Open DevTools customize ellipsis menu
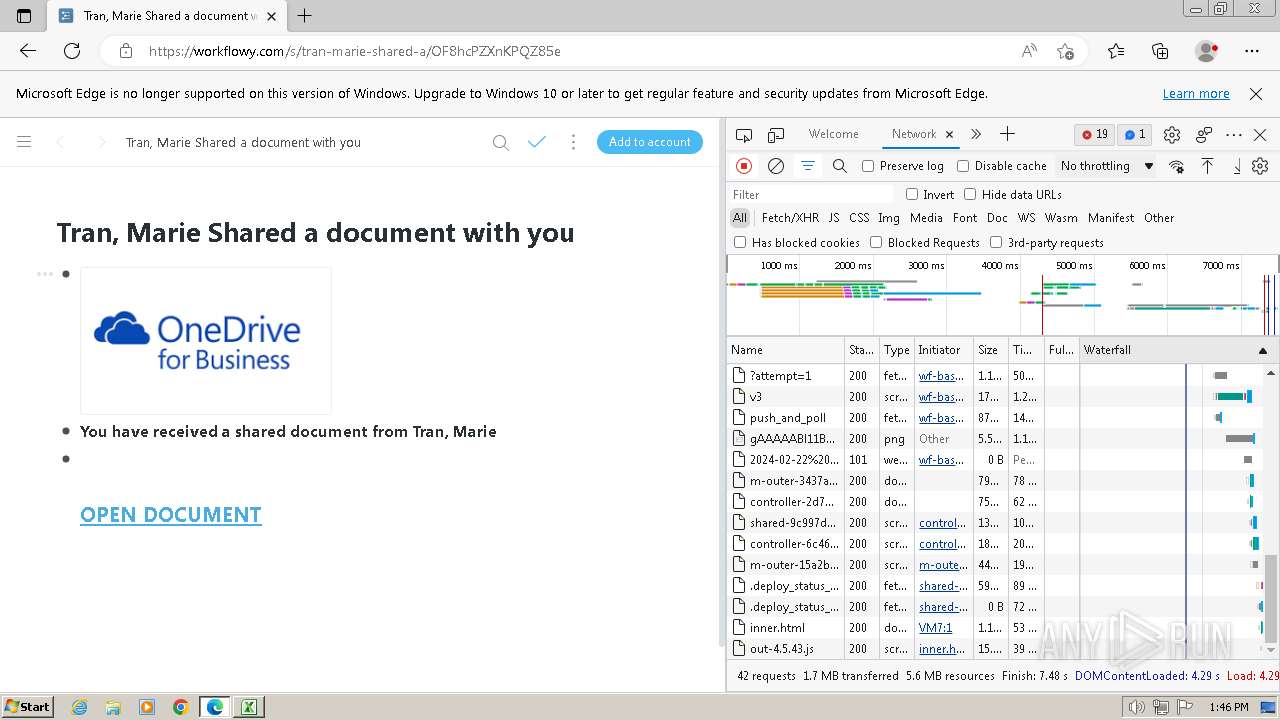 click(x=1234, y=135)
